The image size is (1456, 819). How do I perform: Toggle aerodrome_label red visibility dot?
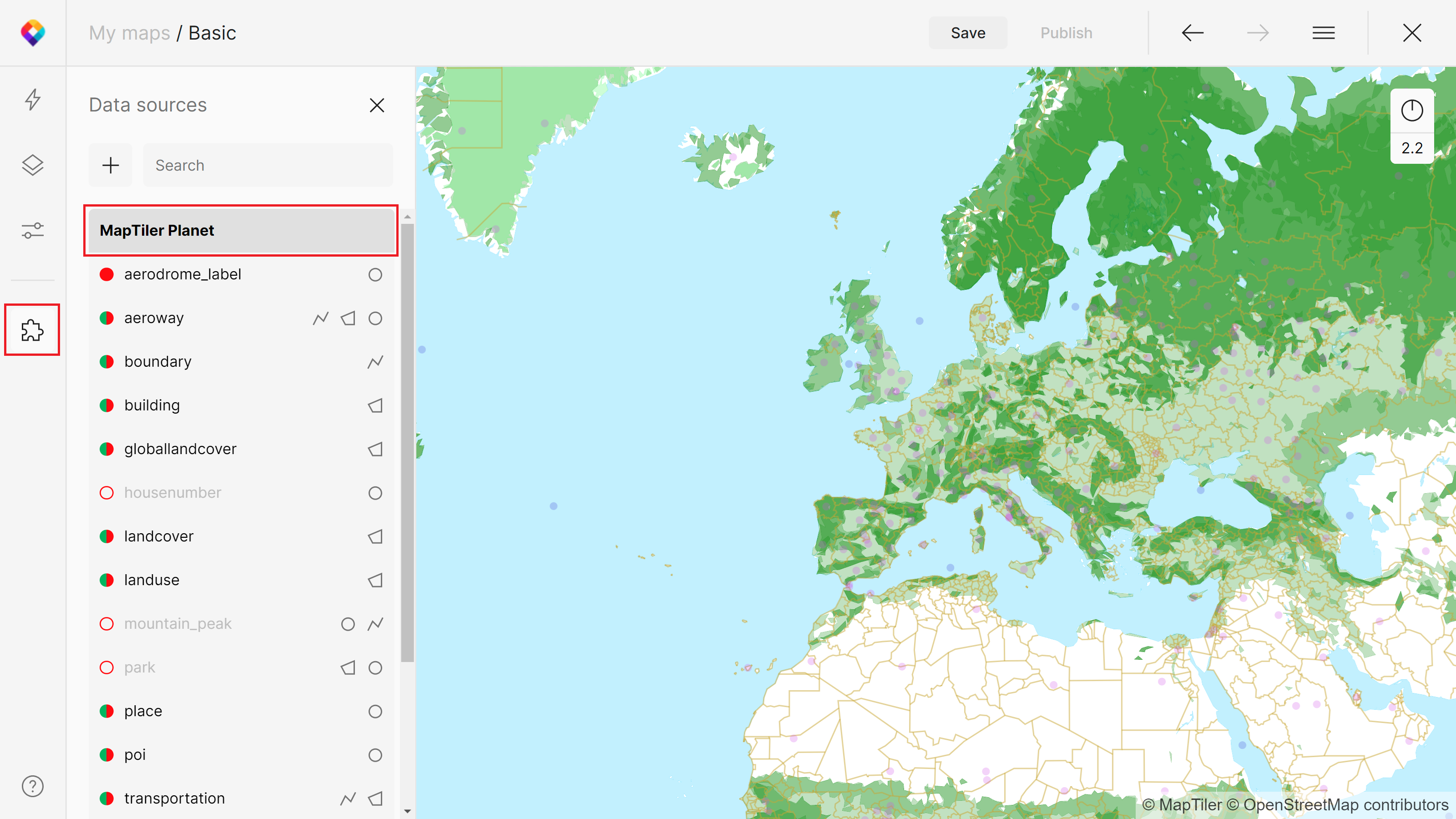point(107,275)
